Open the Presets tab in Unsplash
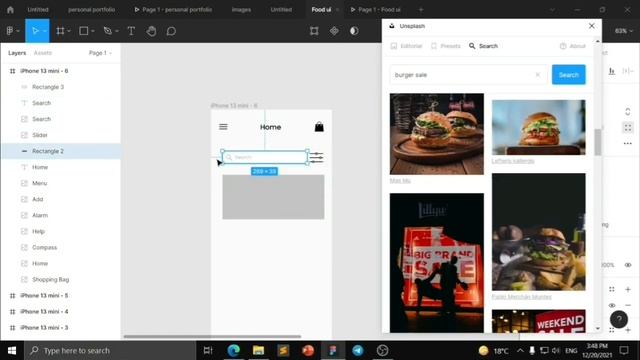This screenshot has width=640, height=360. [x=445, y=46]
